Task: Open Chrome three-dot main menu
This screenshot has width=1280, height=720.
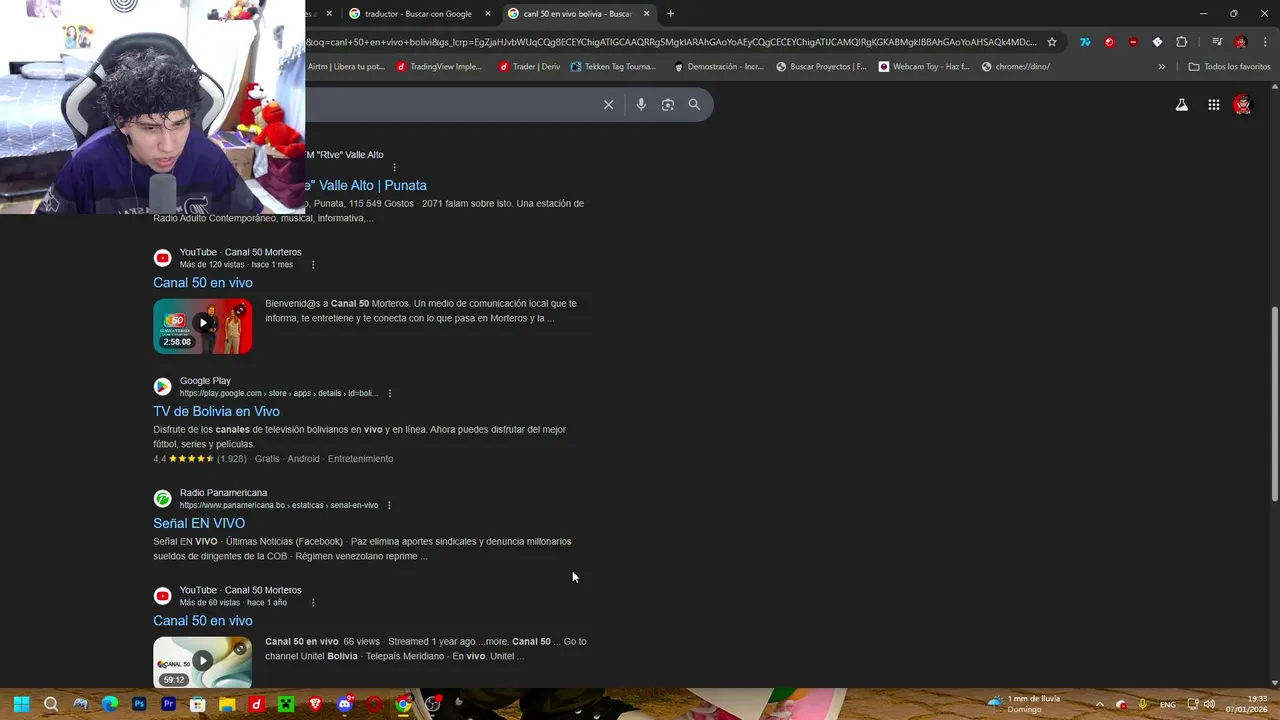Action: click(1265, 42)
